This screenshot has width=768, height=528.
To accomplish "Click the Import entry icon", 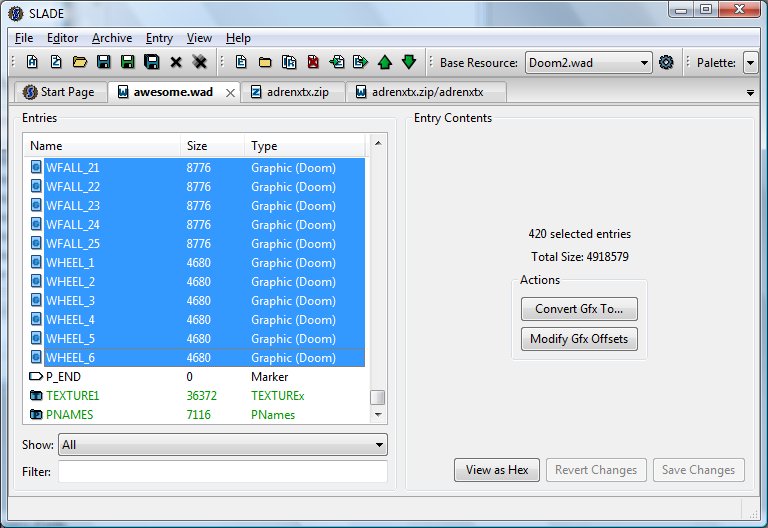I will tap(337, 62).
